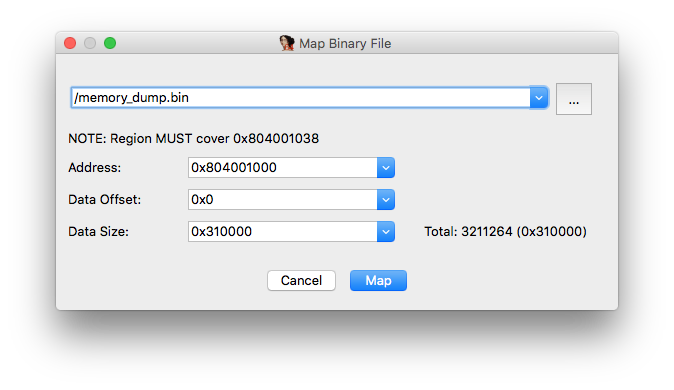Open file browser with the ellipsis button

coord(574,99)
